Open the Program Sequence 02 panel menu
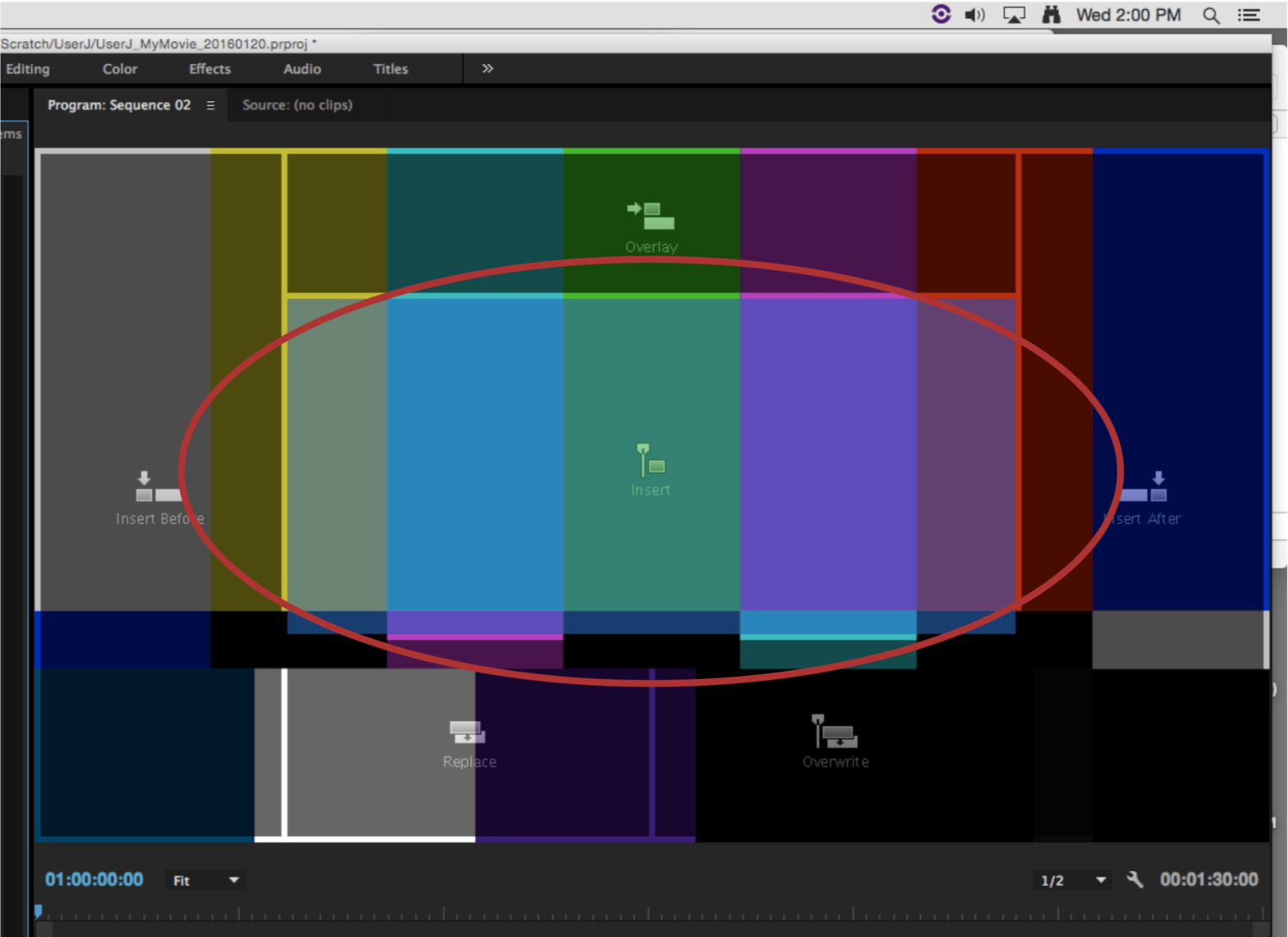Screen dimensions: 1288x937 pyautogui.click(x=211, y=105)
